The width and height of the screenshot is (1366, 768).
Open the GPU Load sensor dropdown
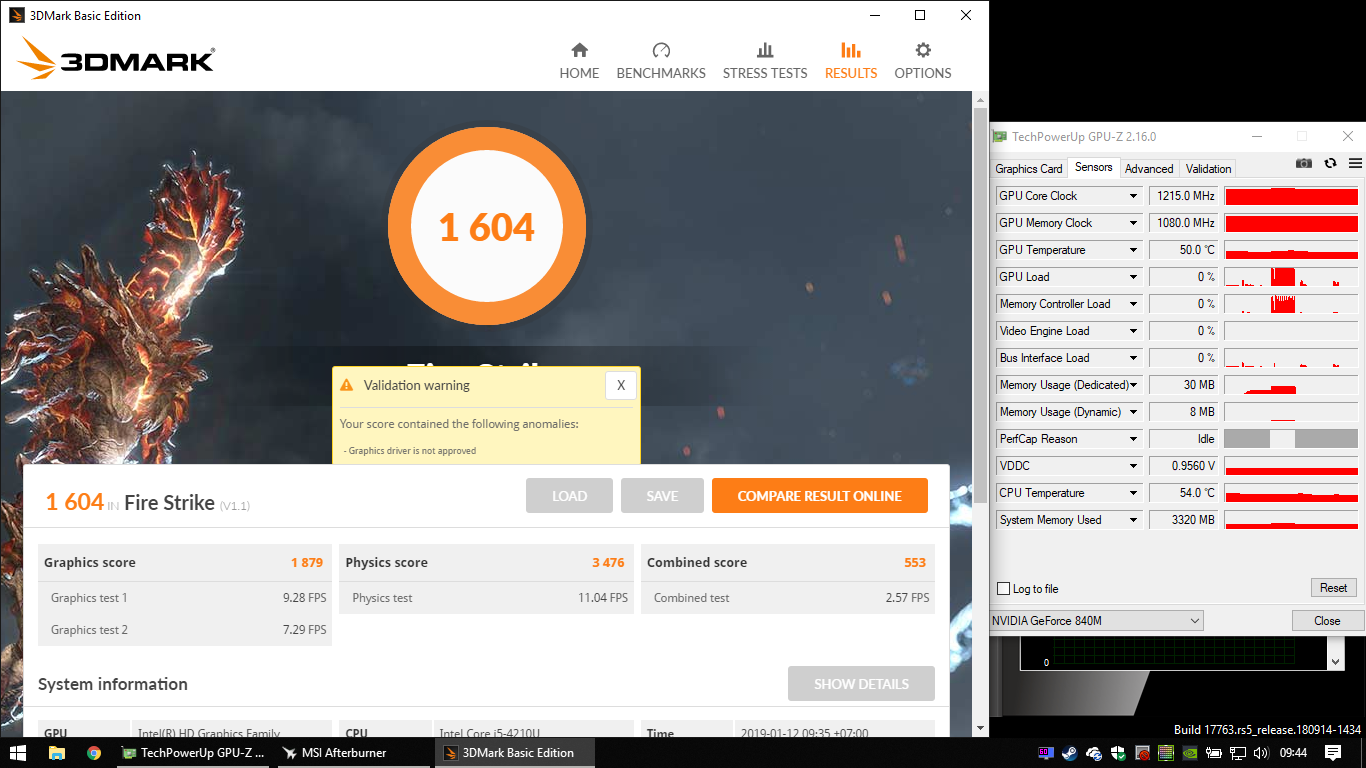click(x=1133, y=277)
